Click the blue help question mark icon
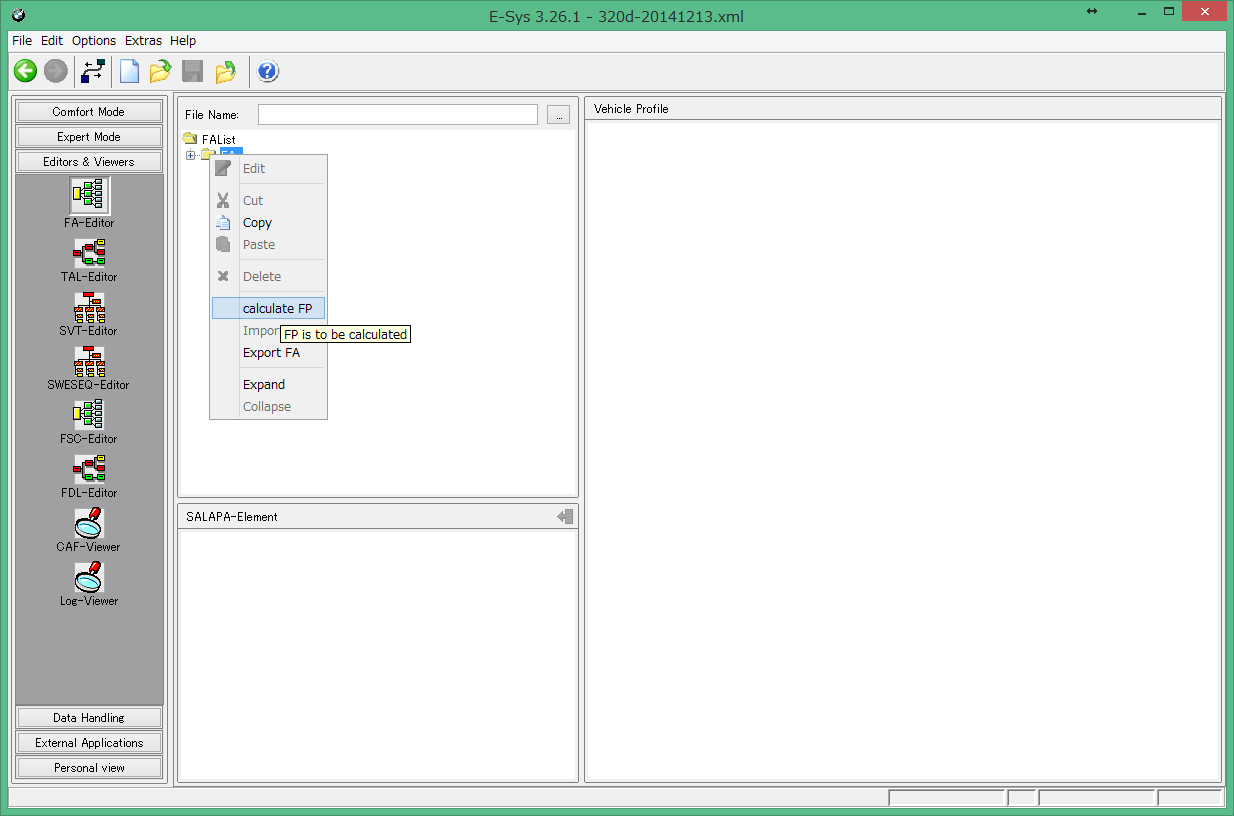The width and height of the screenshot is (1234, 816). [268, 71]
